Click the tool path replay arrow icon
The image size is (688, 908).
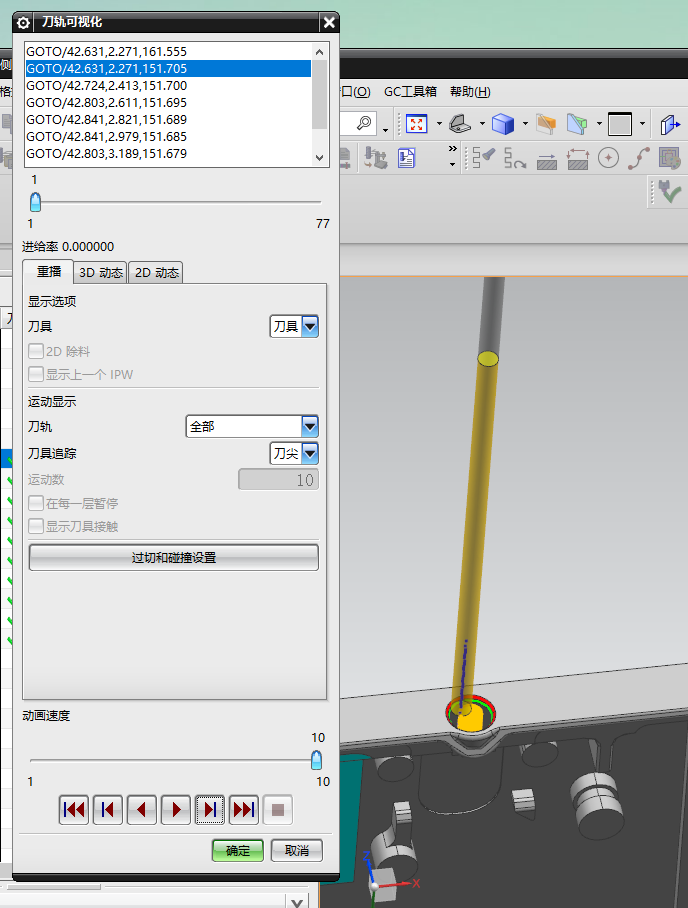coord(514,158)
